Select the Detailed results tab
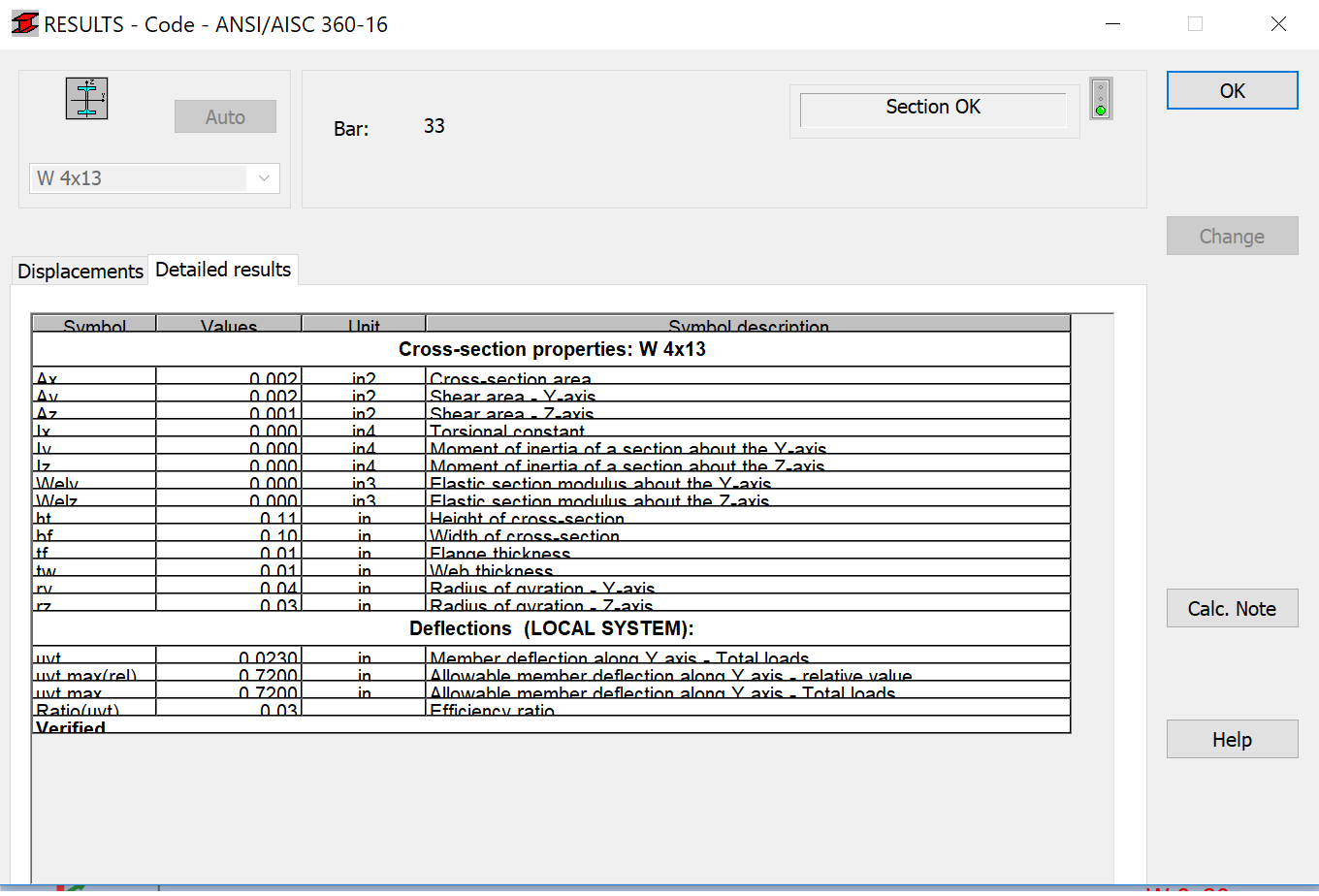This screenshot has width=1319, height=896. click(x=223, y=270)
